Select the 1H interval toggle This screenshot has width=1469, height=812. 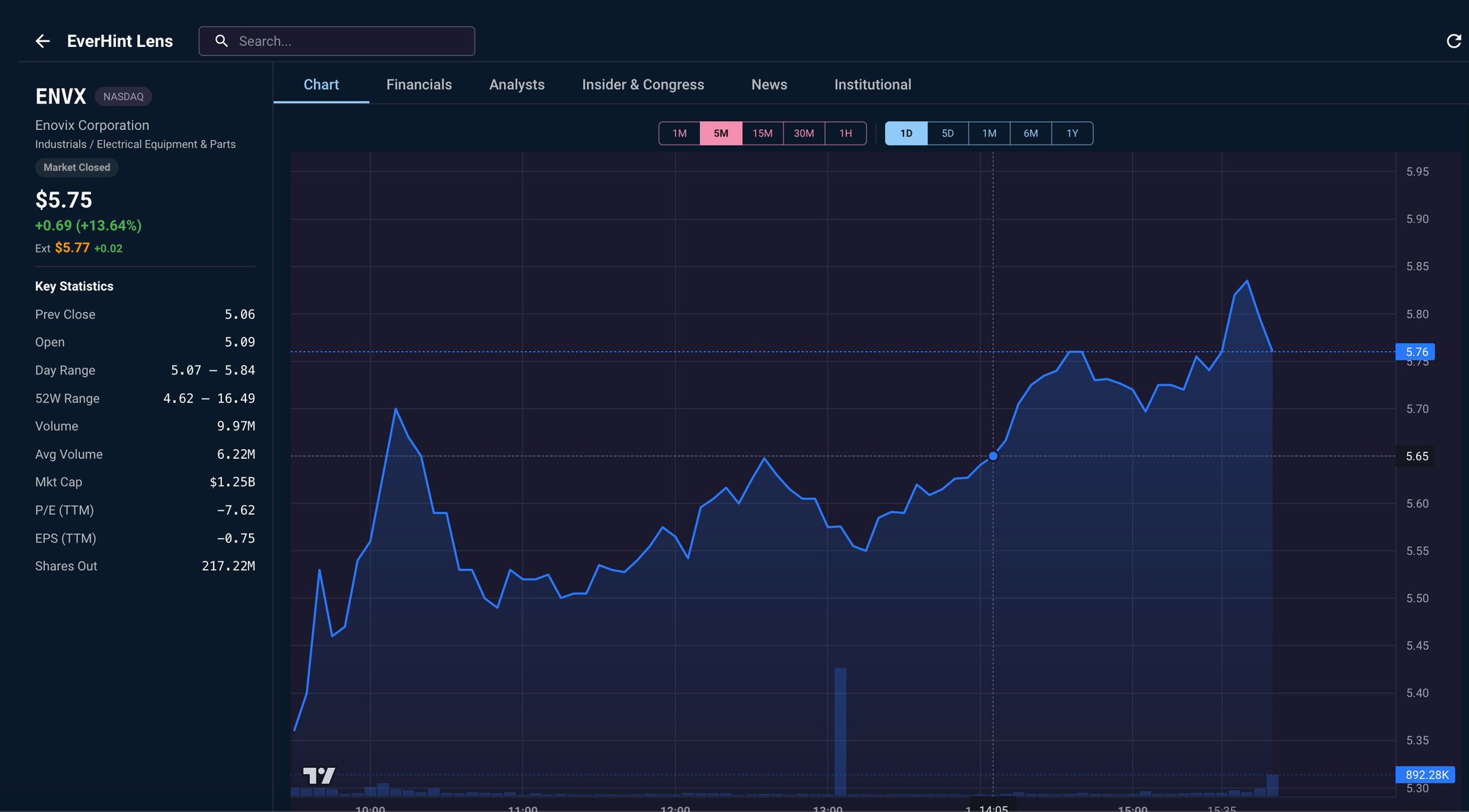point(845,134)
